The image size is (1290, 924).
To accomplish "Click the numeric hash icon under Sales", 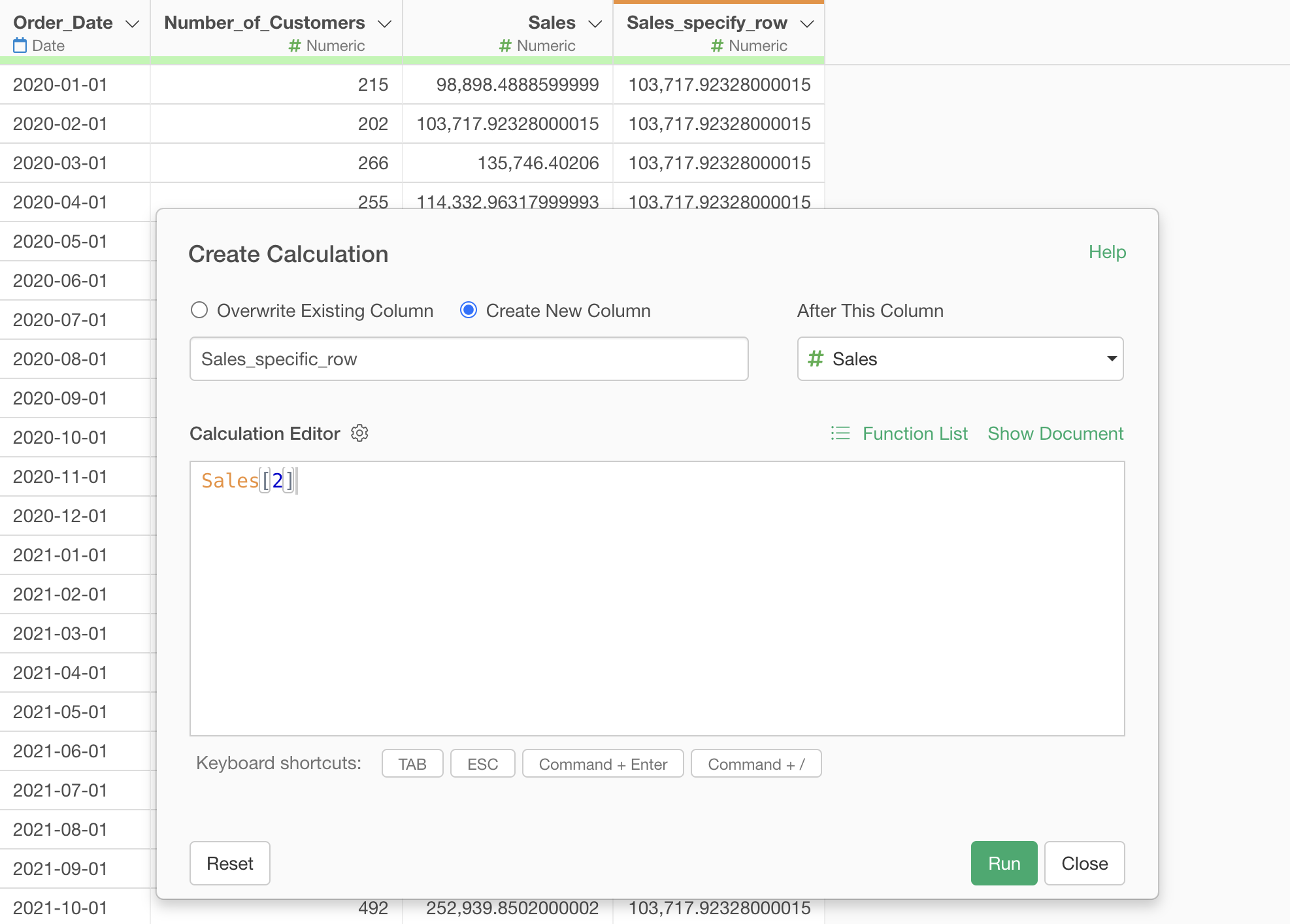I will (x=505, y=46).
